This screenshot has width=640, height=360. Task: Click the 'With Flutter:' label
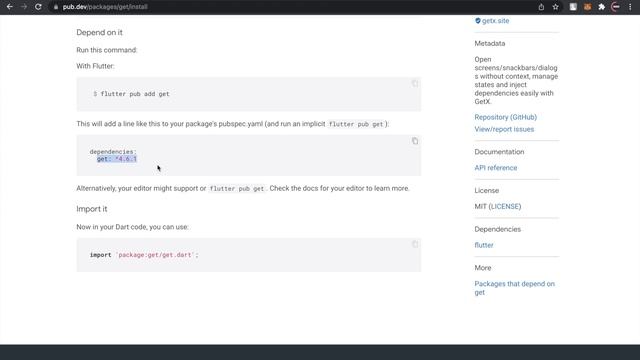pos(95,66)
